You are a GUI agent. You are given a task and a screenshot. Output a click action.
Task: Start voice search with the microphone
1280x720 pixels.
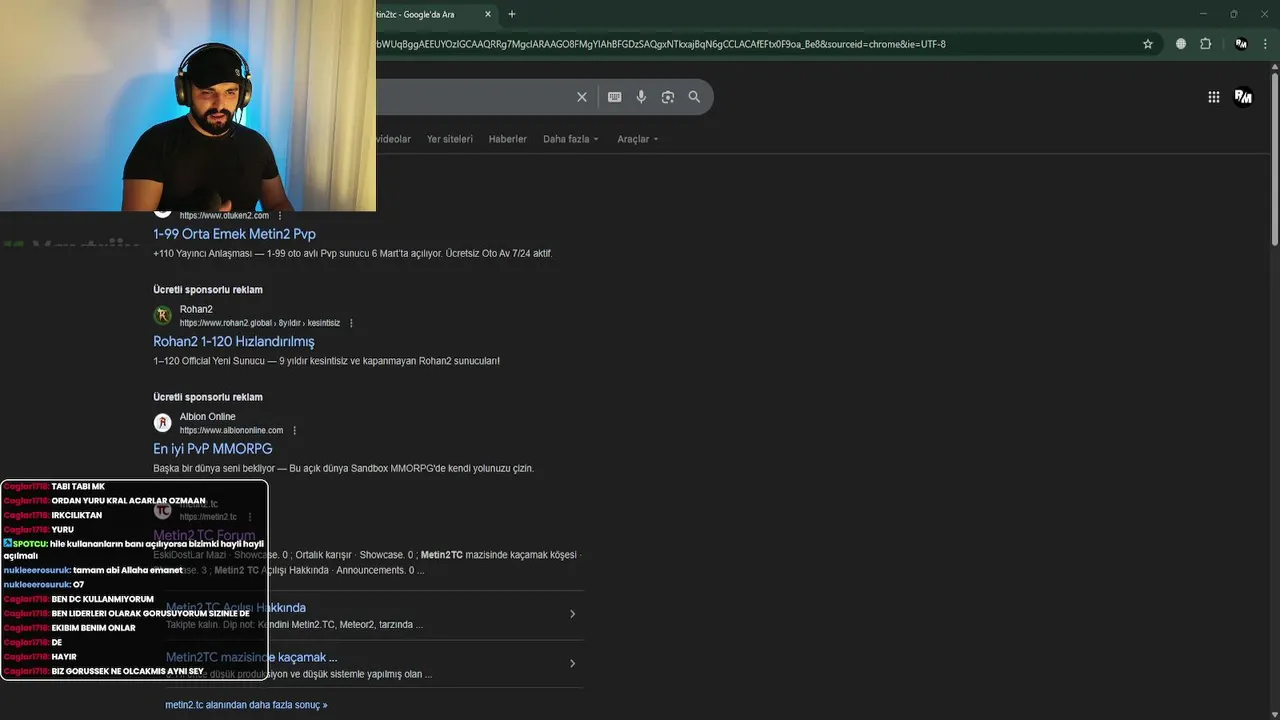click(x=642, y=97)
